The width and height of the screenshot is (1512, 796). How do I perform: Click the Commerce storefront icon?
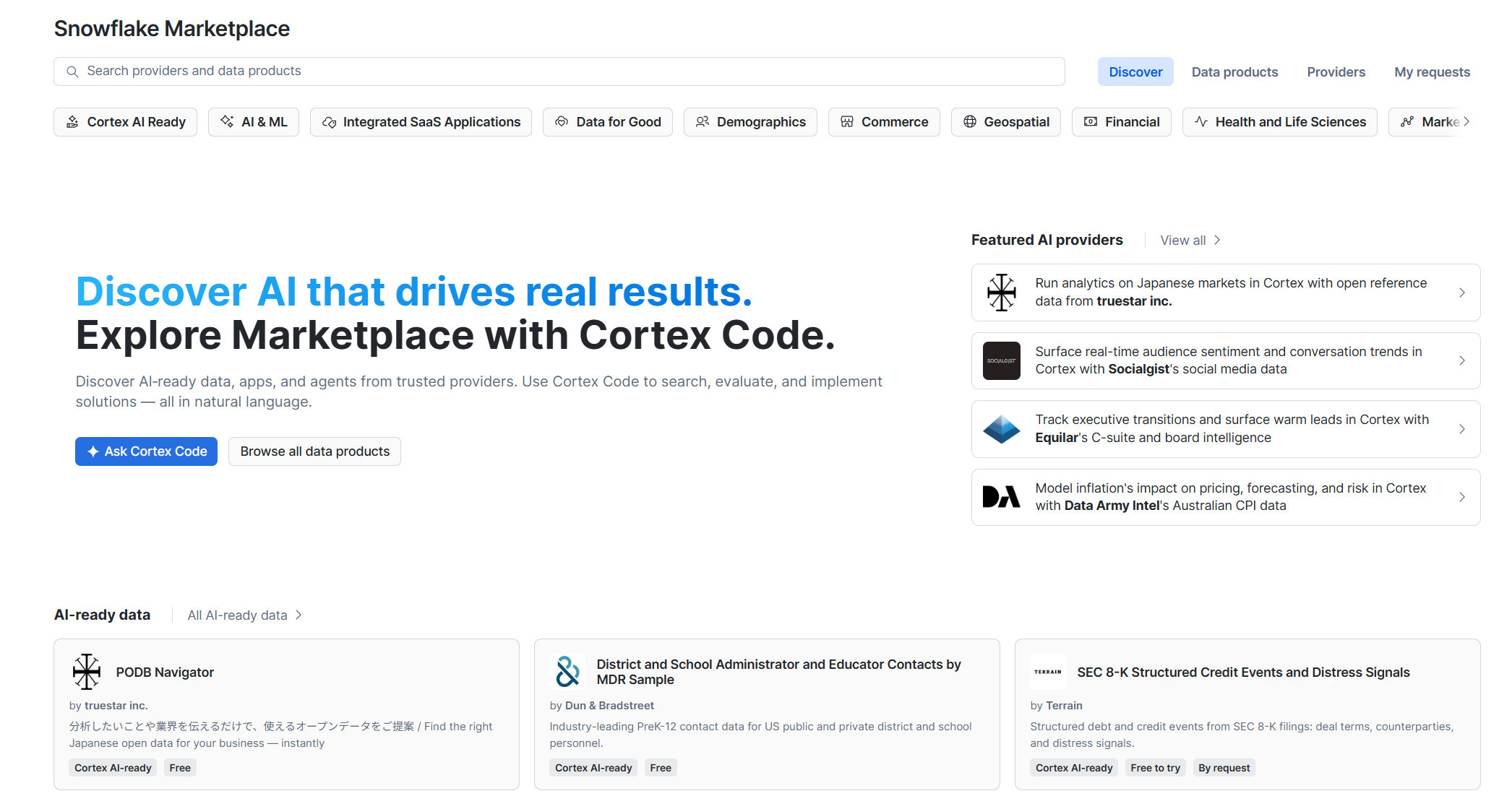847,122
